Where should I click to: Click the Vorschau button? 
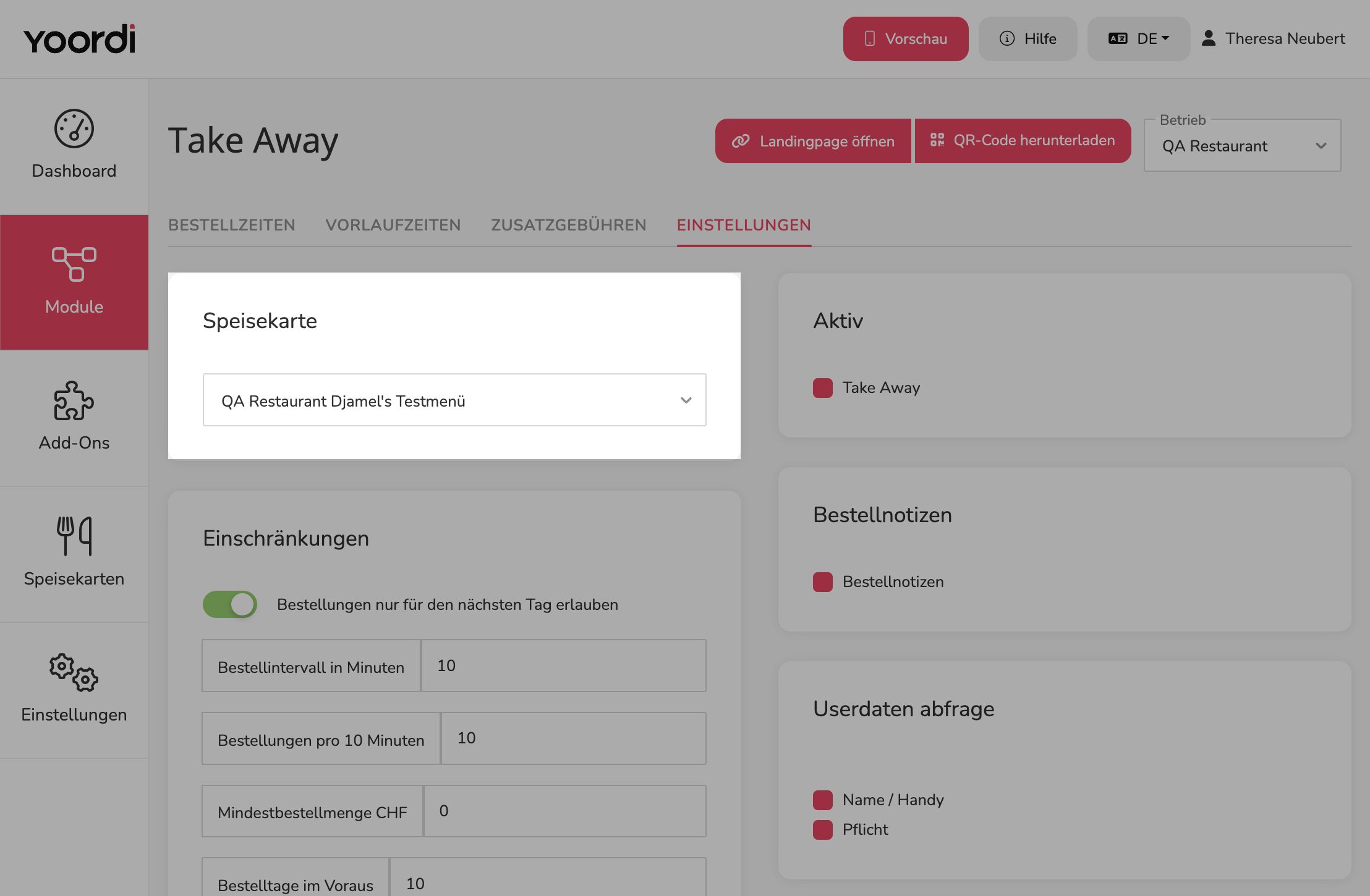906,38
